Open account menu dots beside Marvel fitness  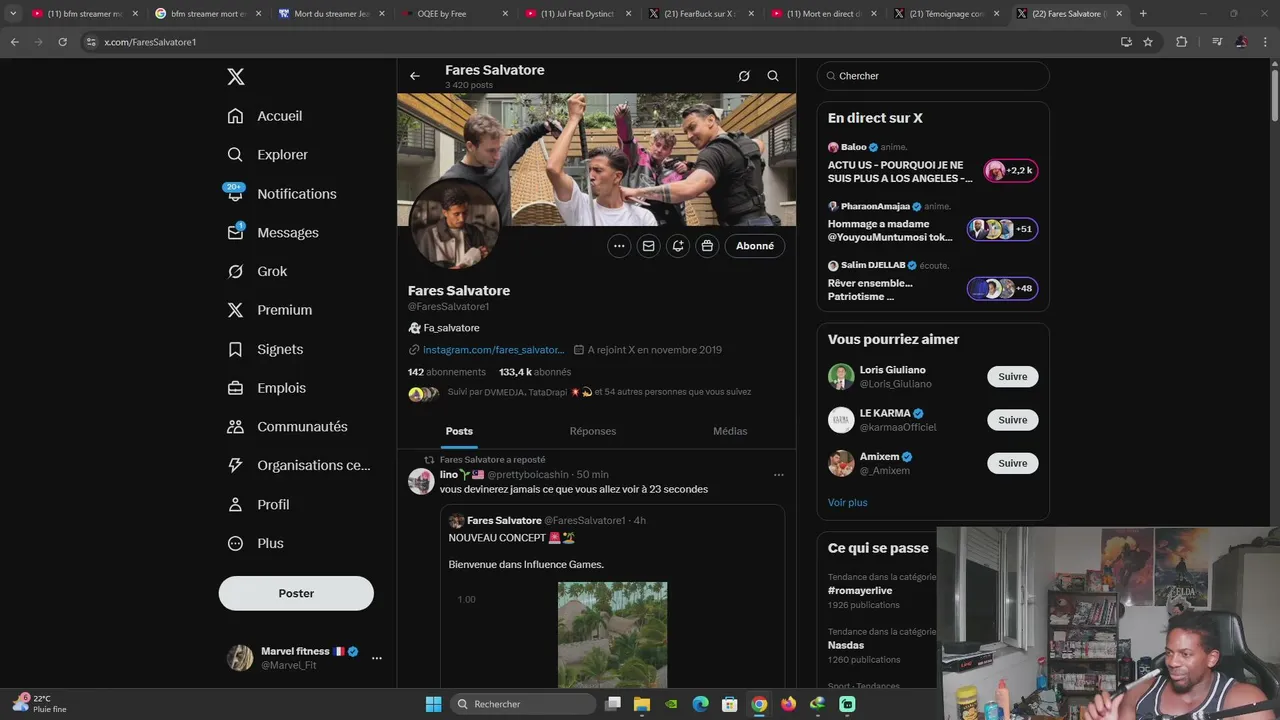click(x=377, y=658)
